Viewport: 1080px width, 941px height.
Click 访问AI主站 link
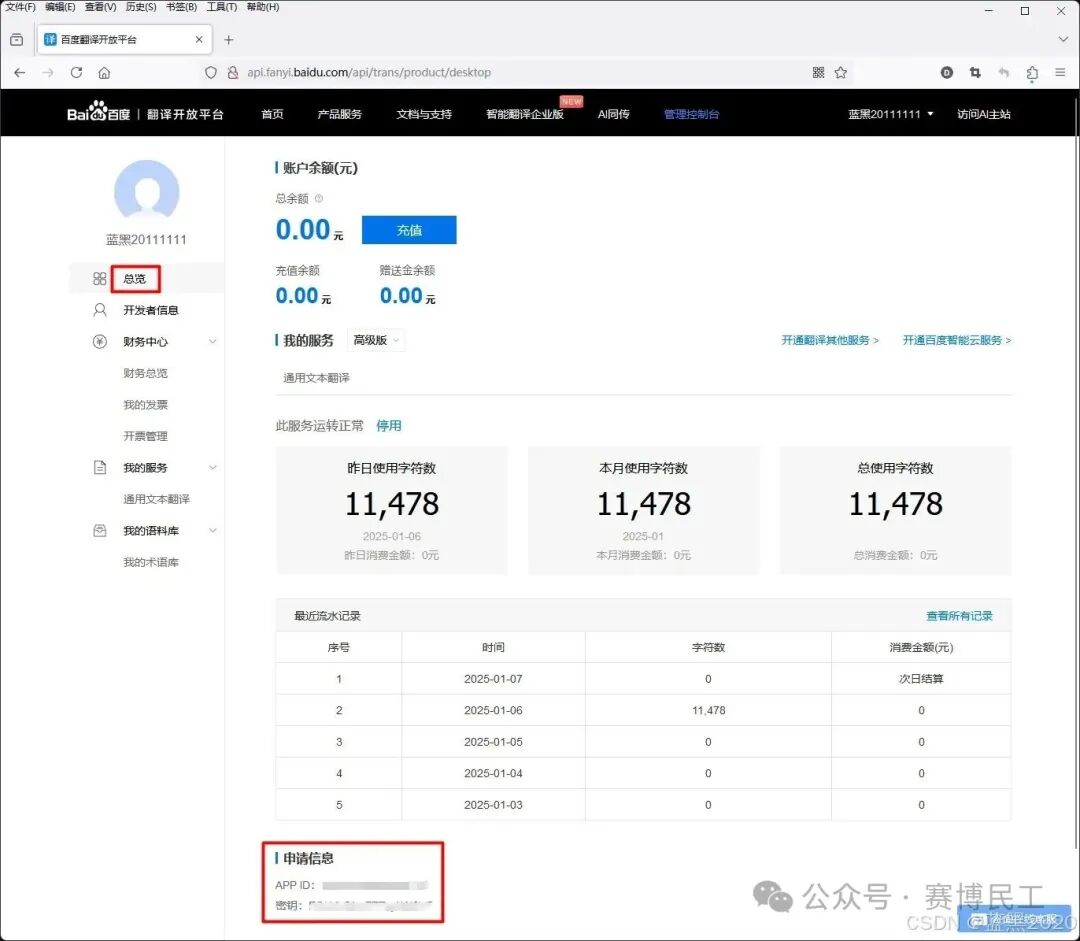pos(984,114)
